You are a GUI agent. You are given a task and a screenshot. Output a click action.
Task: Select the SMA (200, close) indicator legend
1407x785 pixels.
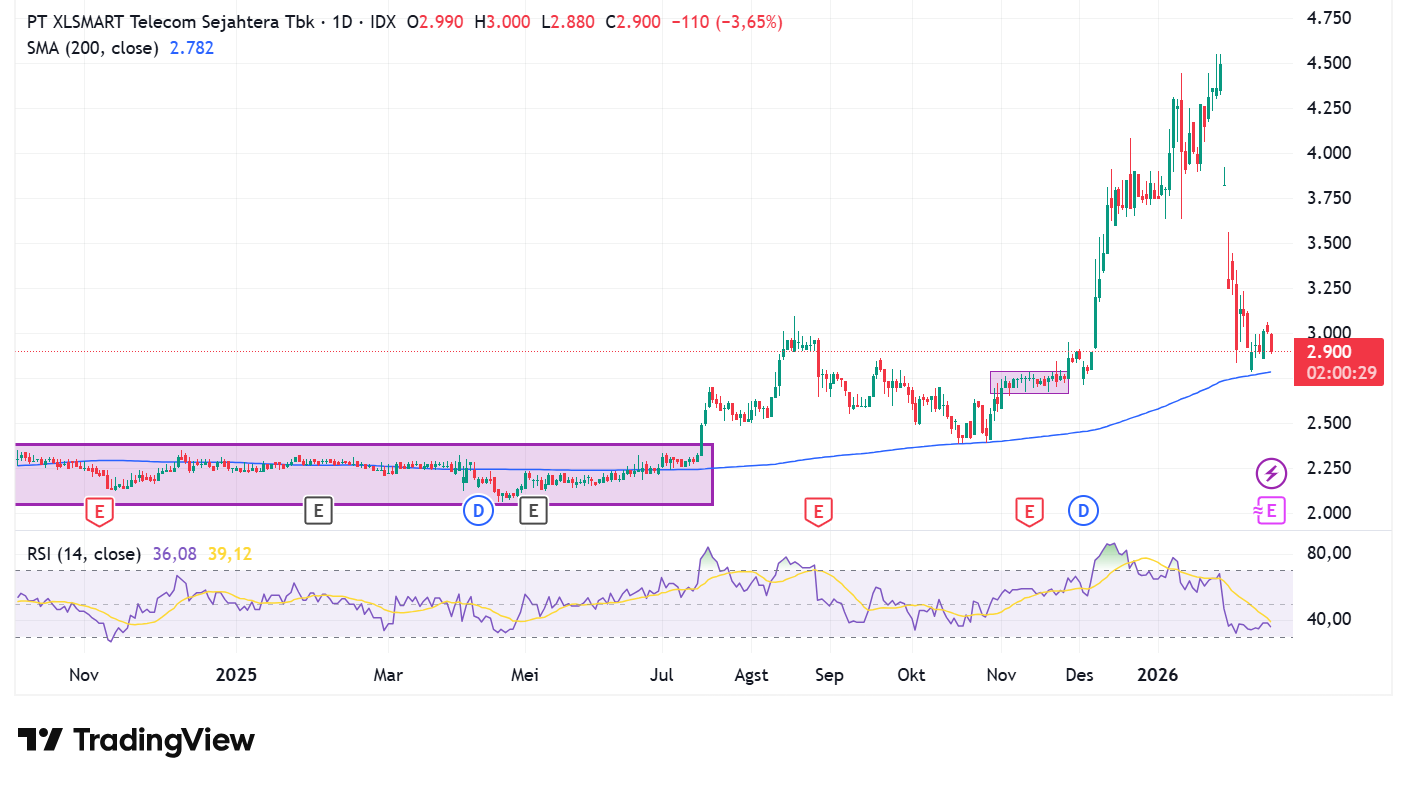(x=92, y=48)
